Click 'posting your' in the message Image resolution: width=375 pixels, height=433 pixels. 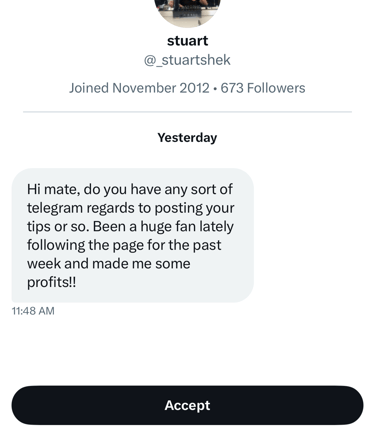[x=194, y=208]
